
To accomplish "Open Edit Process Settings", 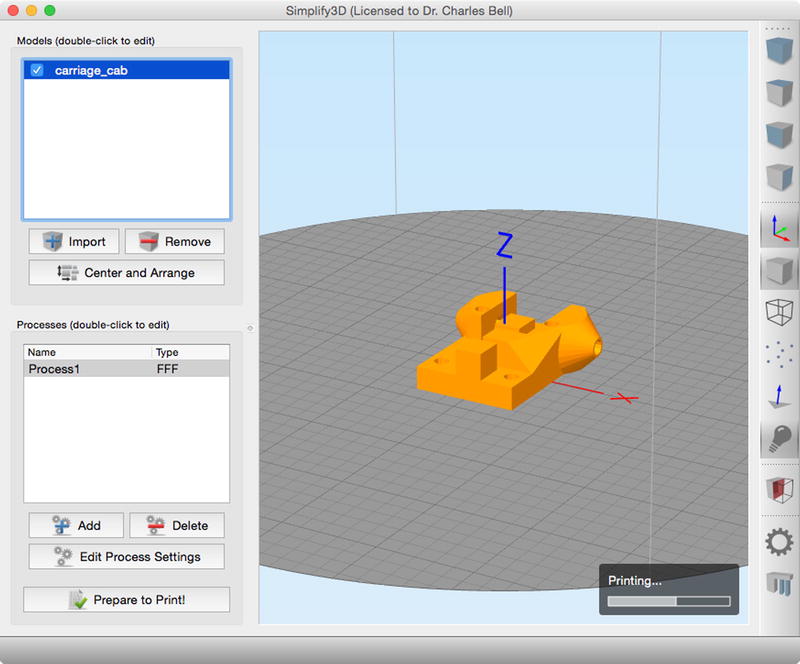I will [127, 556].
